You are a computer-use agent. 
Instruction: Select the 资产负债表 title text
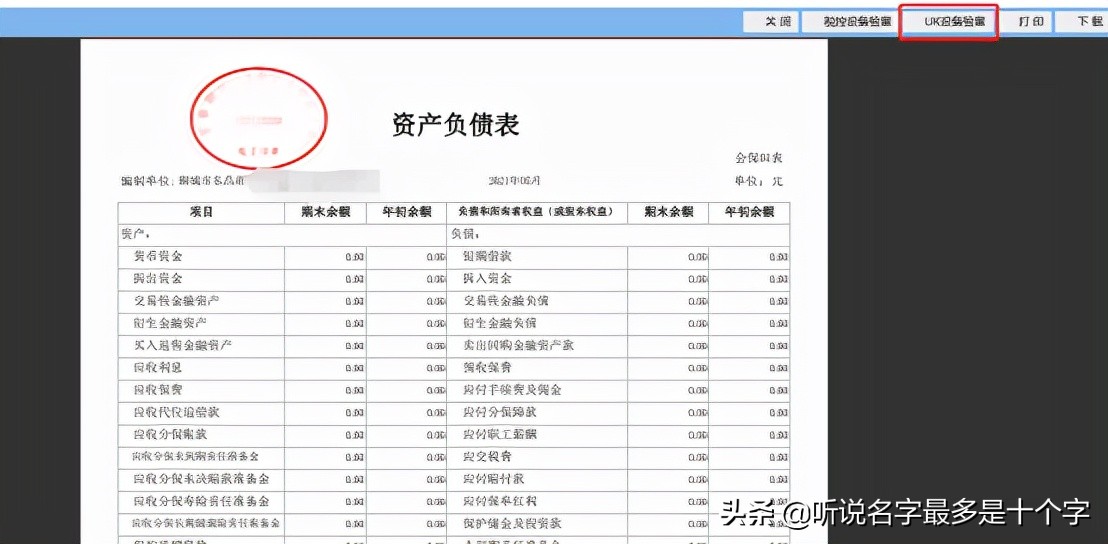tap(455, 124)
